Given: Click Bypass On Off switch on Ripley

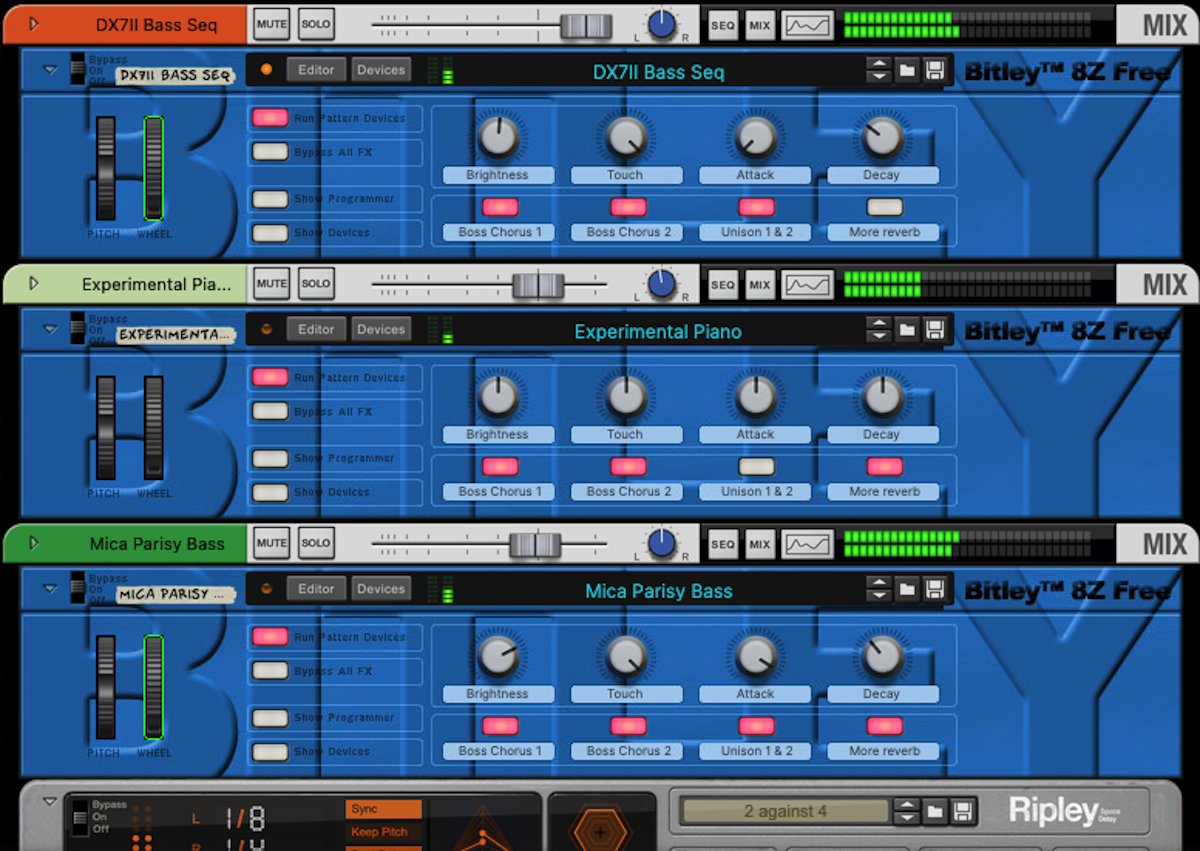Looking at the screenshot, I should coord(80,818).
